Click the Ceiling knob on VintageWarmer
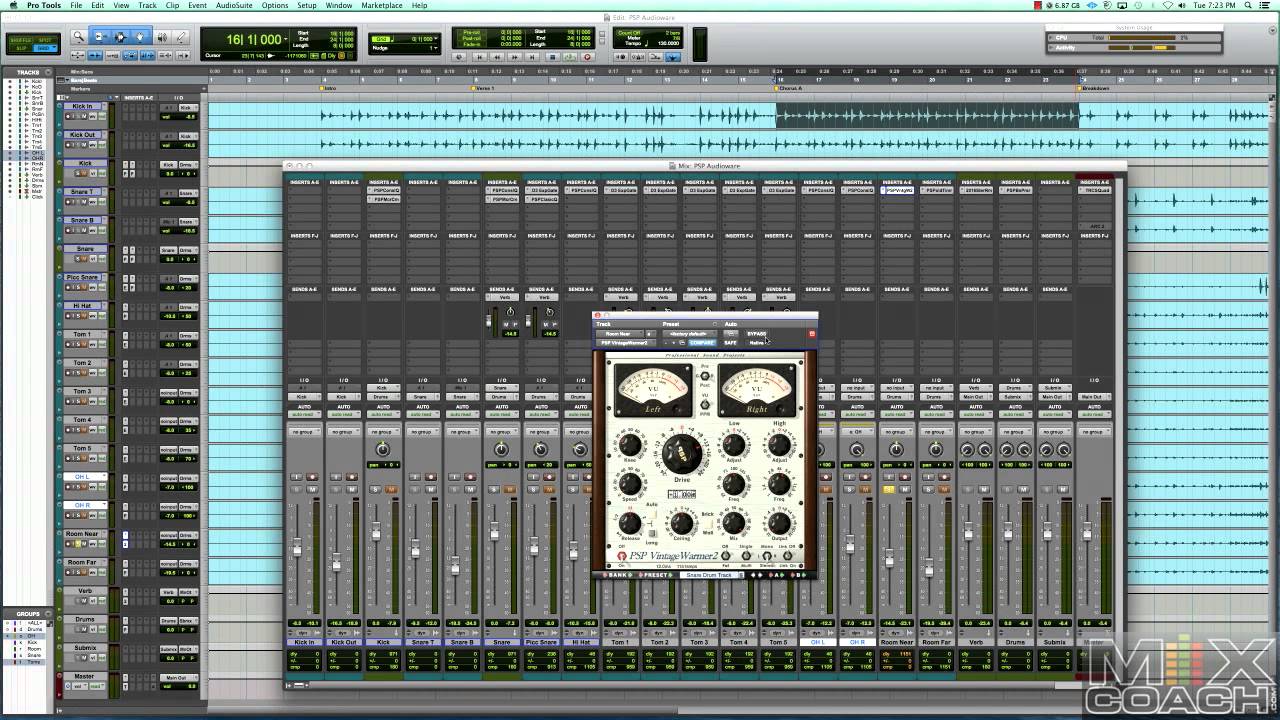This screenshot has height=720, width=1280. pyautogui.click(x=682, y=523)
